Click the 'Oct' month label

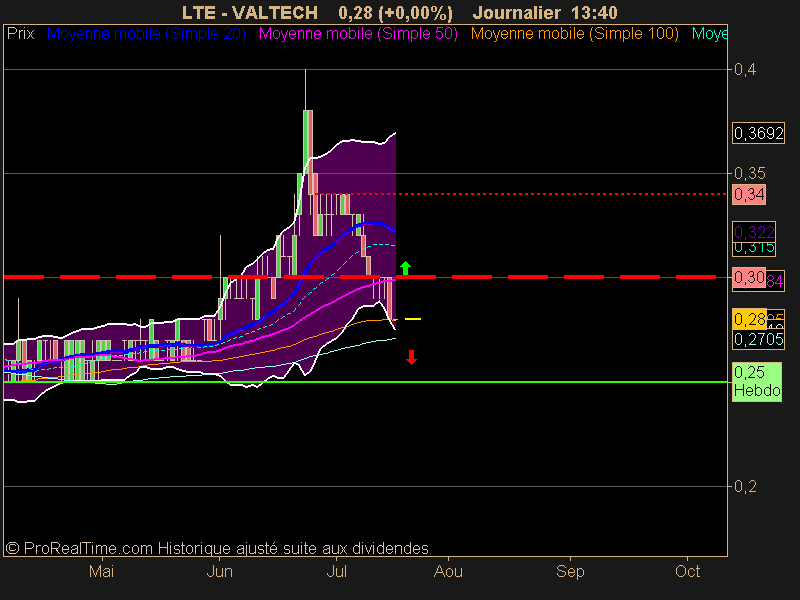click(687, 571)
